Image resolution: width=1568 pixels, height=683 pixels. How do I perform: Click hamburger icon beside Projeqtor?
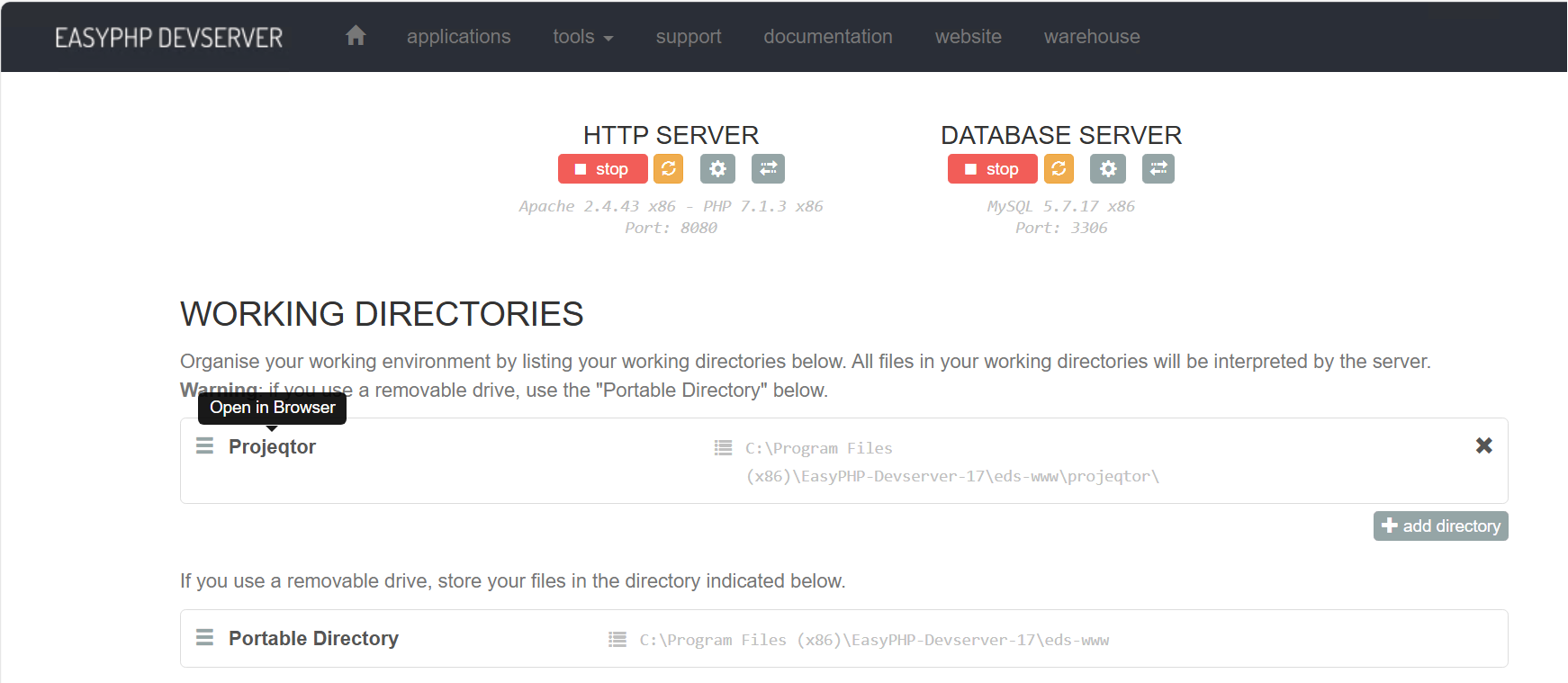(x=205, y=446)
